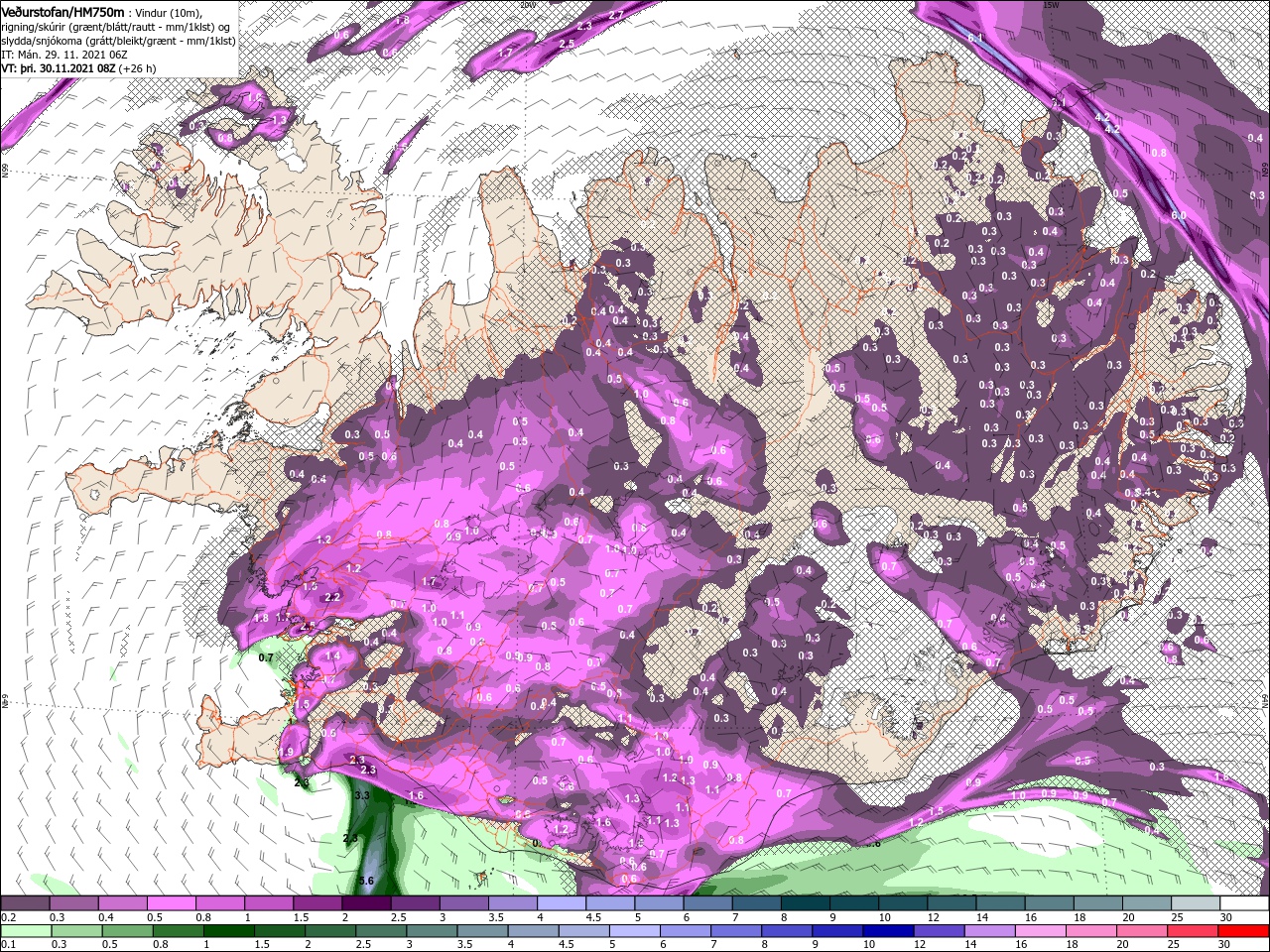Click the pale pink swatch labeled 16, lower legend
1270x952 pixels.
point(1040,931)
